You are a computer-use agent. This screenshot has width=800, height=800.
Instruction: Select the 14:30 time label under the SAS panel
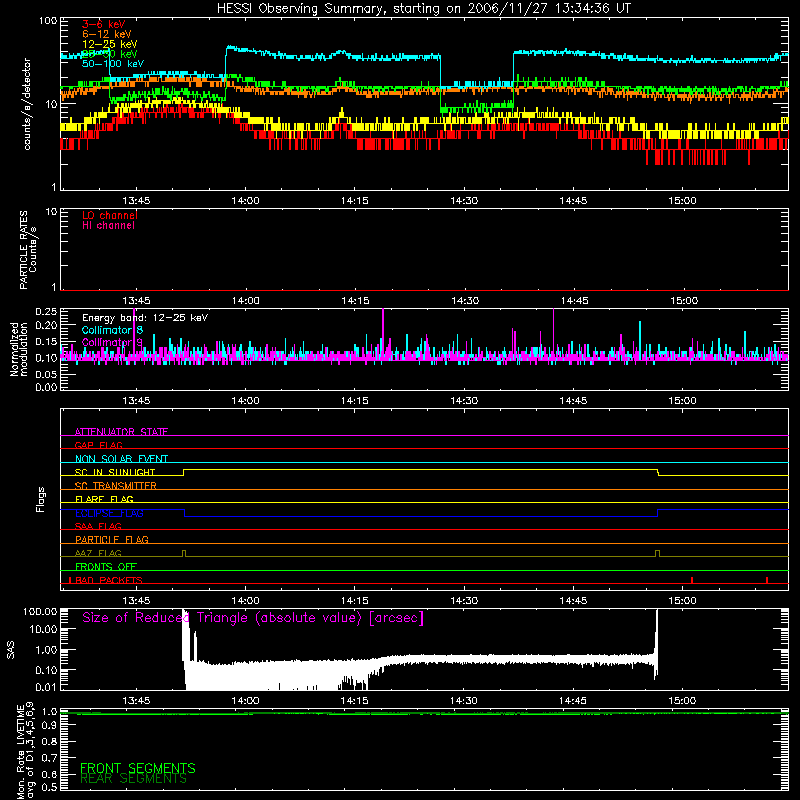click(x=464, y=701)
